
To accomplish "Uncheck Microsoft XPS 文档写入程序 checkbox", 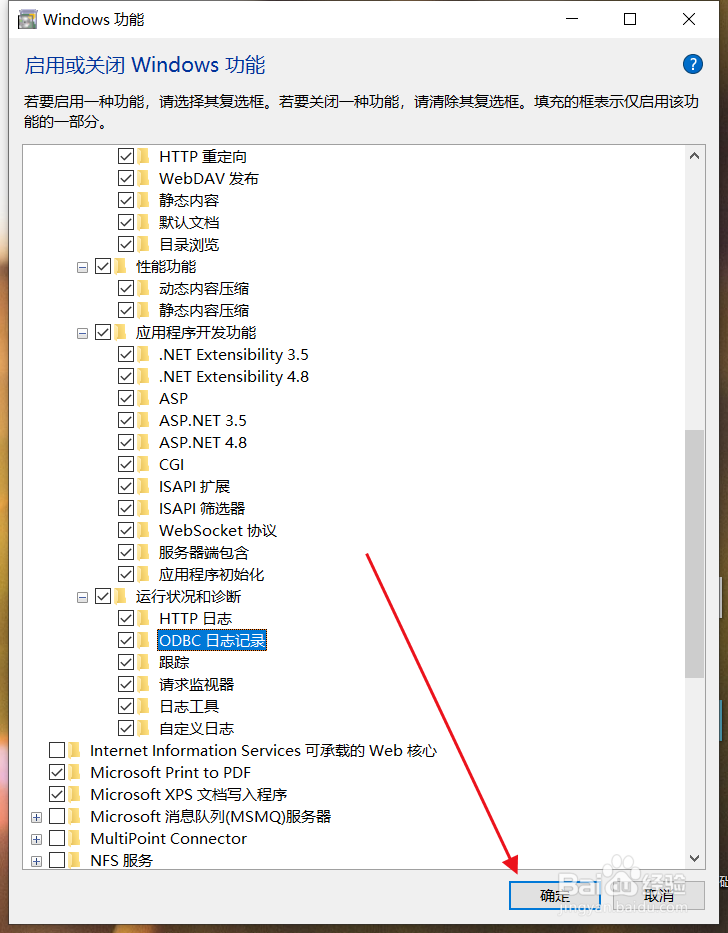I will point(57,794).
